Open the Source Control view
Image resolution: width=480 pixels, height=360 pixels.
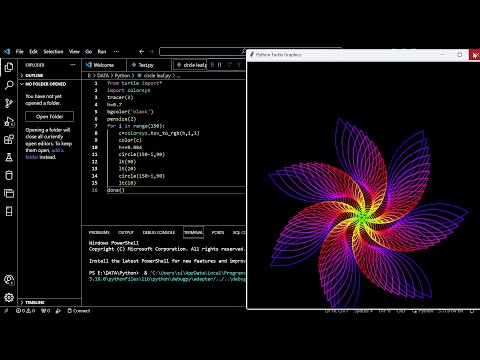point(9,103)
